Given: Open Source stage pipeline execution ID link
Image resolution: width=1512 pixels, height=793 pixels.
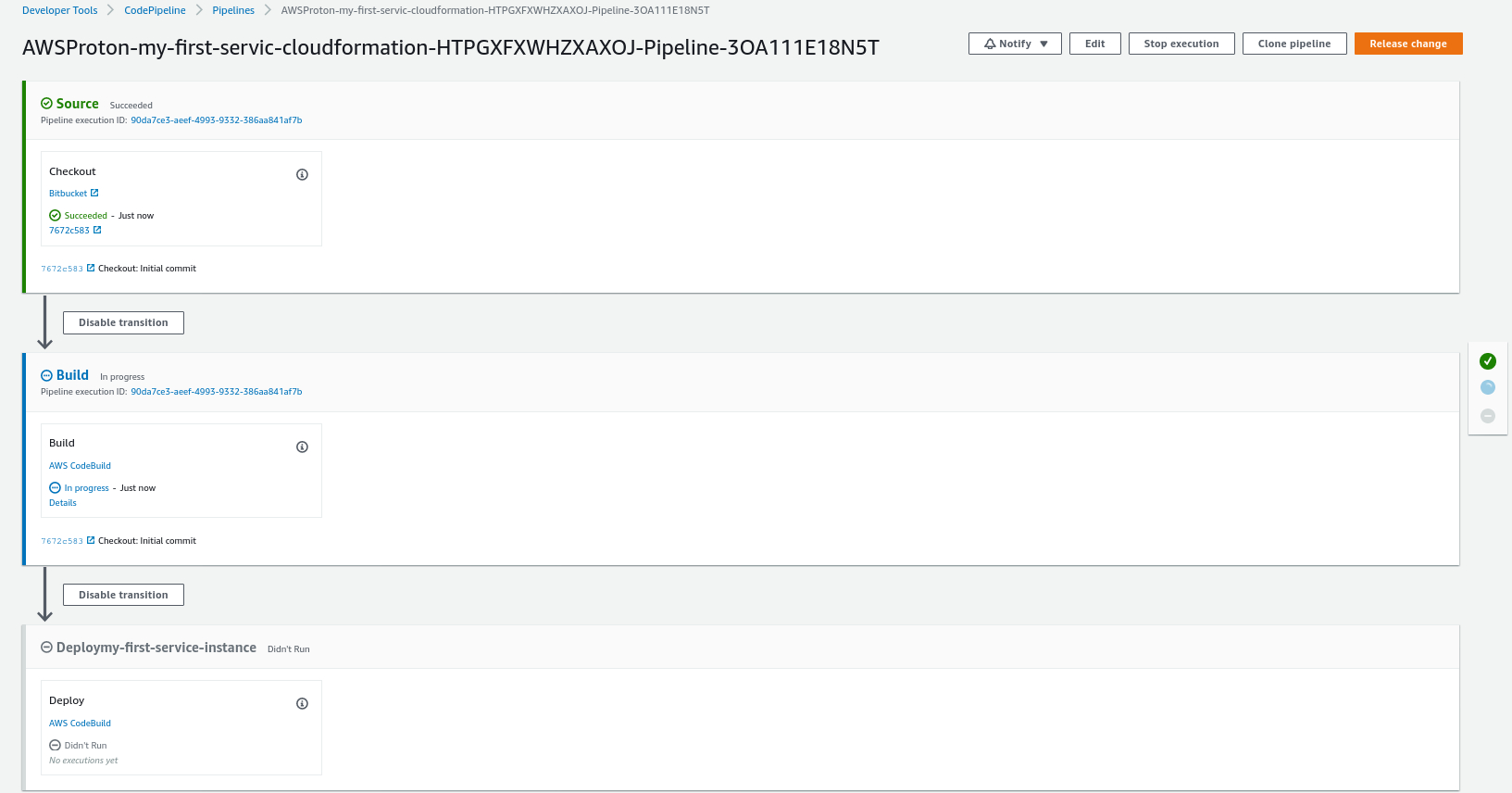Looking at the screenshot, I should pyautogui.click(x=216, y=120).
